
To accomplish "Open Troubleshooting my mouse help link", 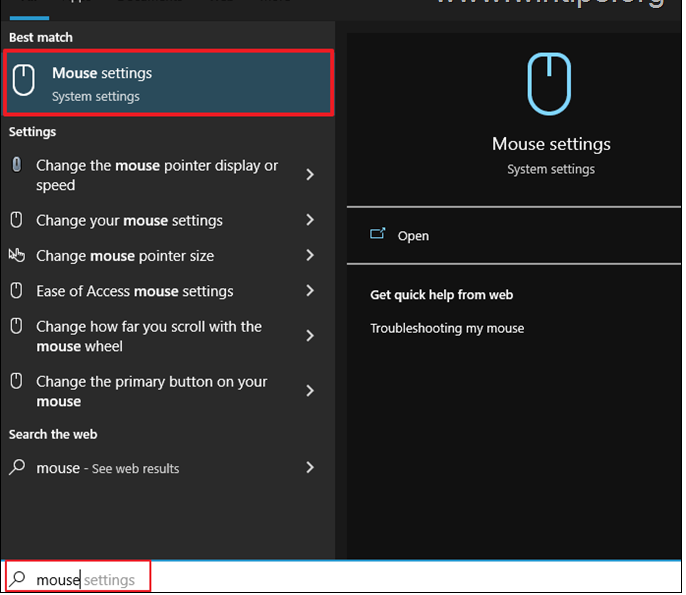I will tap(447, 328).
